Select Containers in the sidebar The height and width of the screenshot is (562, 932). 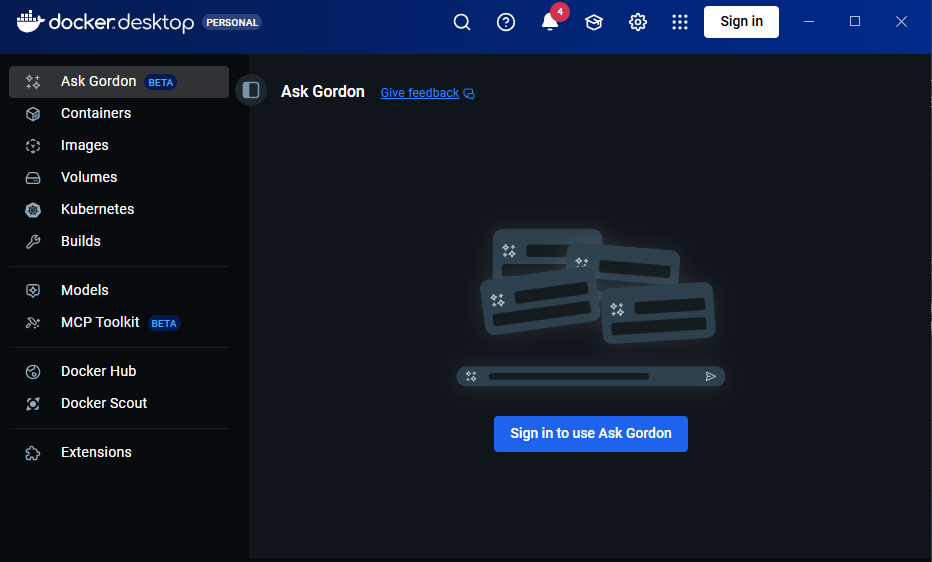[96, 113]
